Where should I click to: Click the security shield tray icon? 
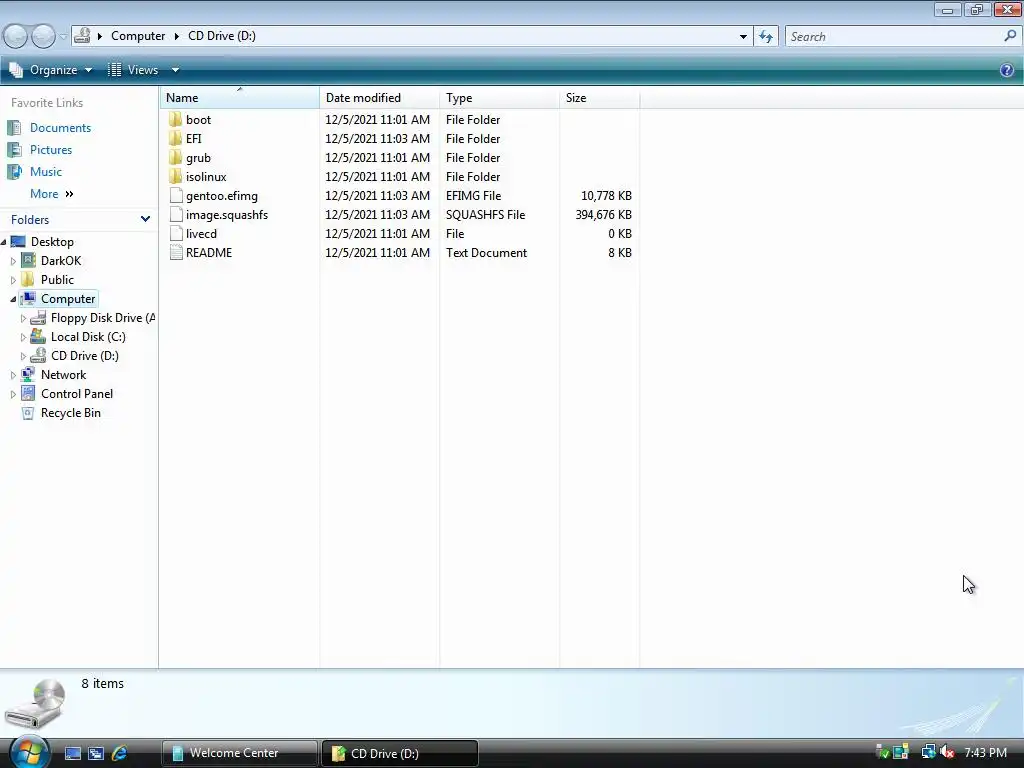(882, 752)
